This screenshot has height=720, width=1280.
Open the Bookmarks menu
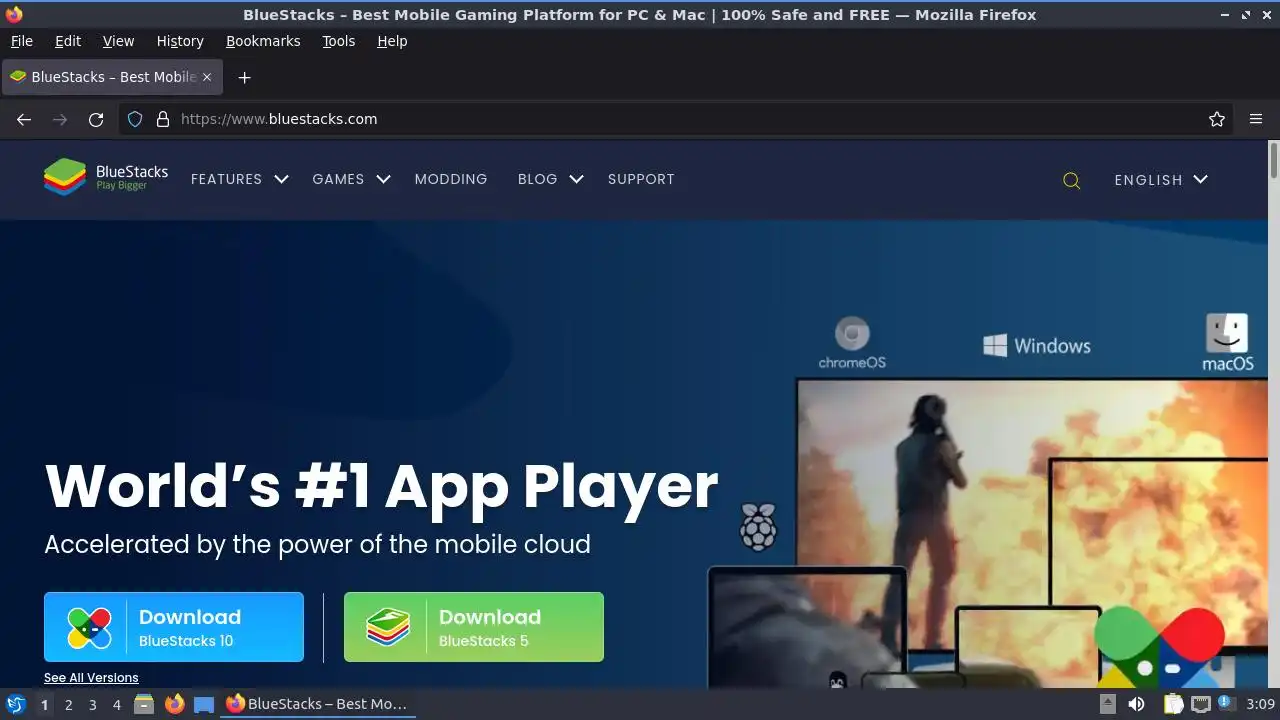[x=263, y=41]
